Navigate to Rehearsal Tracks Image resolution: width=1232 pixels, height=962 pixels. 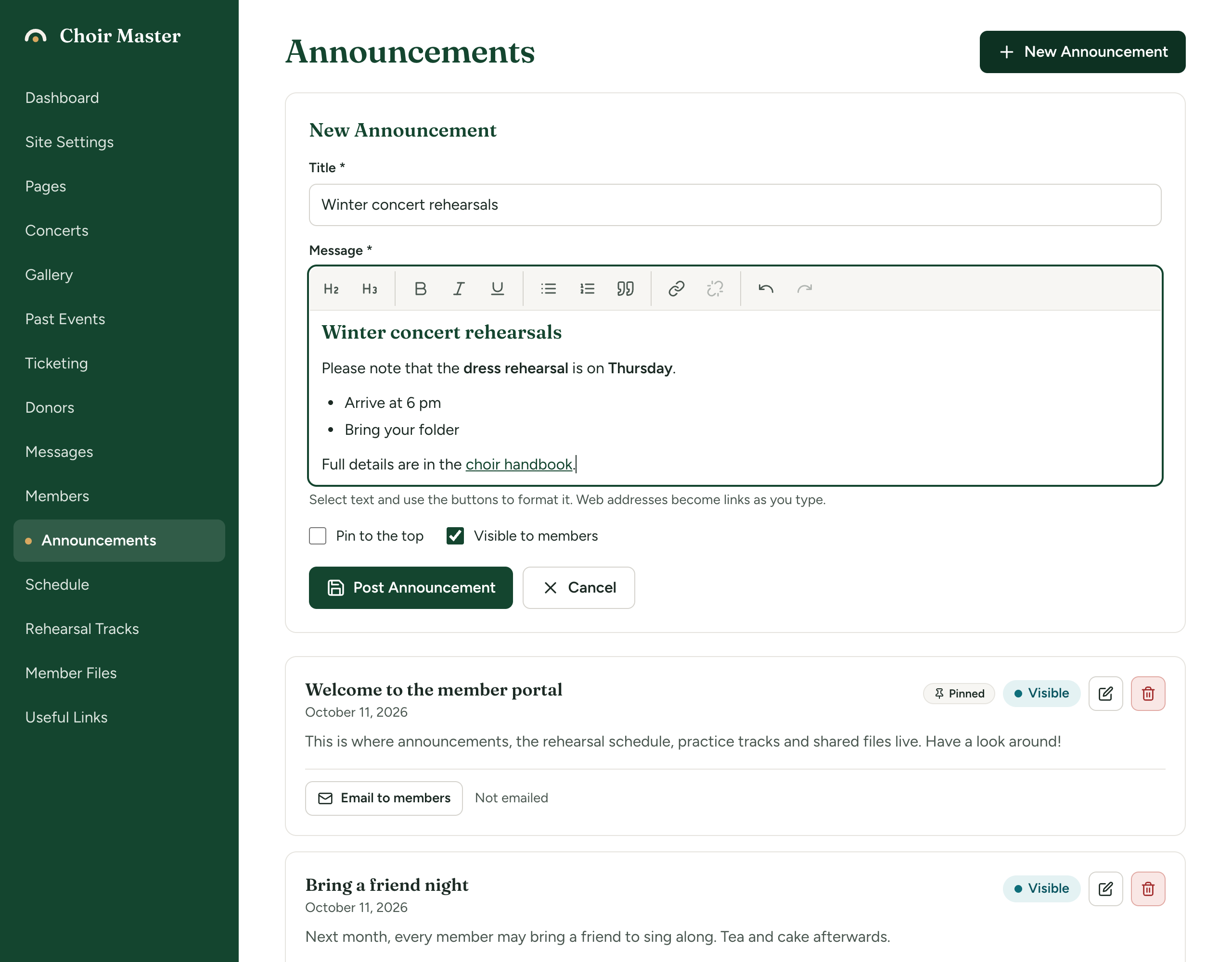point(119,629)
